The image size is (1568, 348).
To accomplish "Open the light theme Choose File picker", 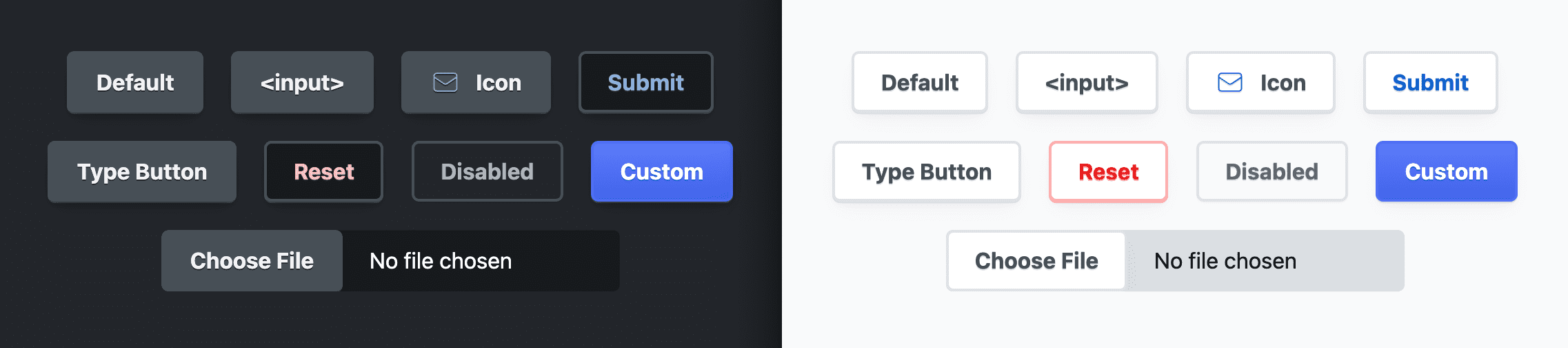I will (x=1036, y=261).
